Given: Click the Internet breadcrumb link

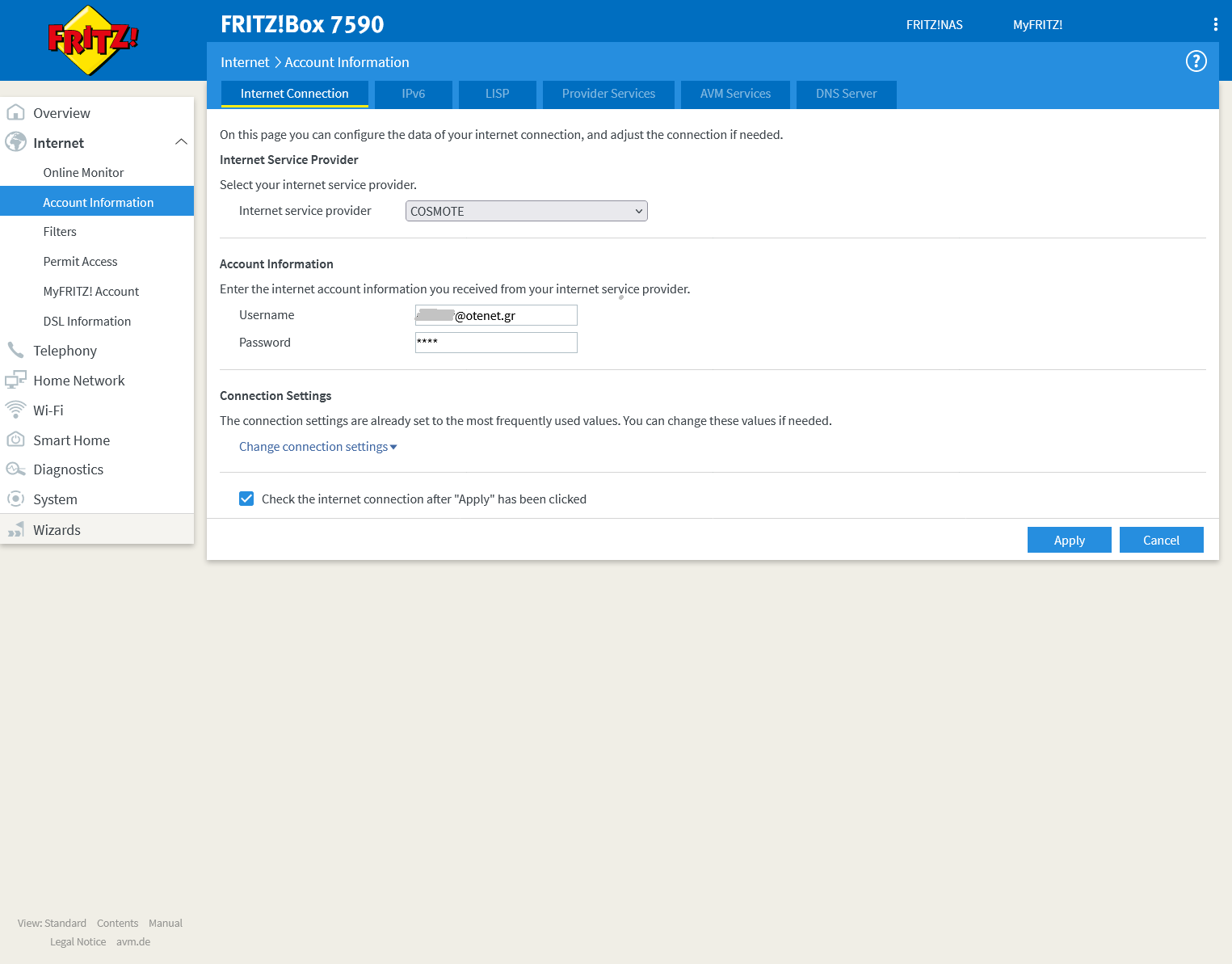Looking at the screenshot, I should tap(245, 62).
